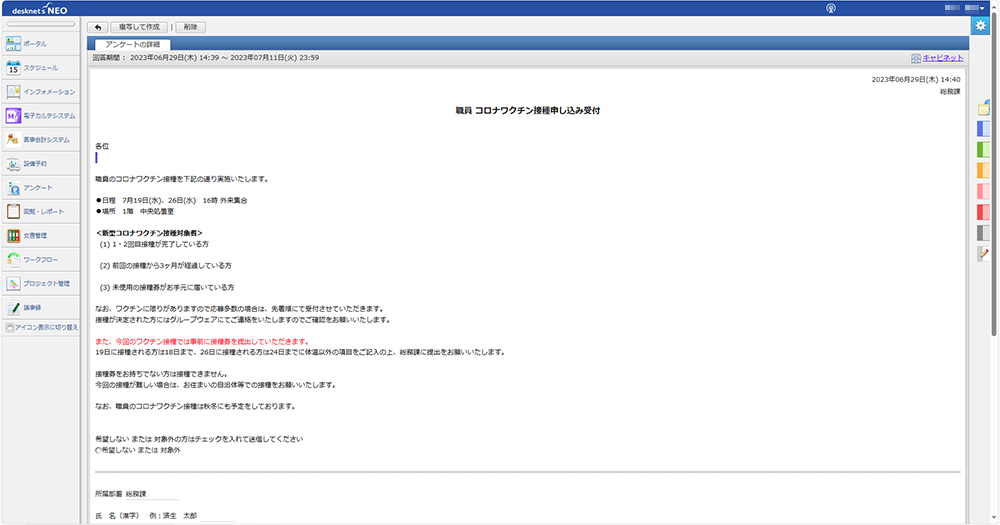Click the cabinet icon beside キャビネット
The height and width of the screenshot is (525, 1000).
click(x=916, y=58)
